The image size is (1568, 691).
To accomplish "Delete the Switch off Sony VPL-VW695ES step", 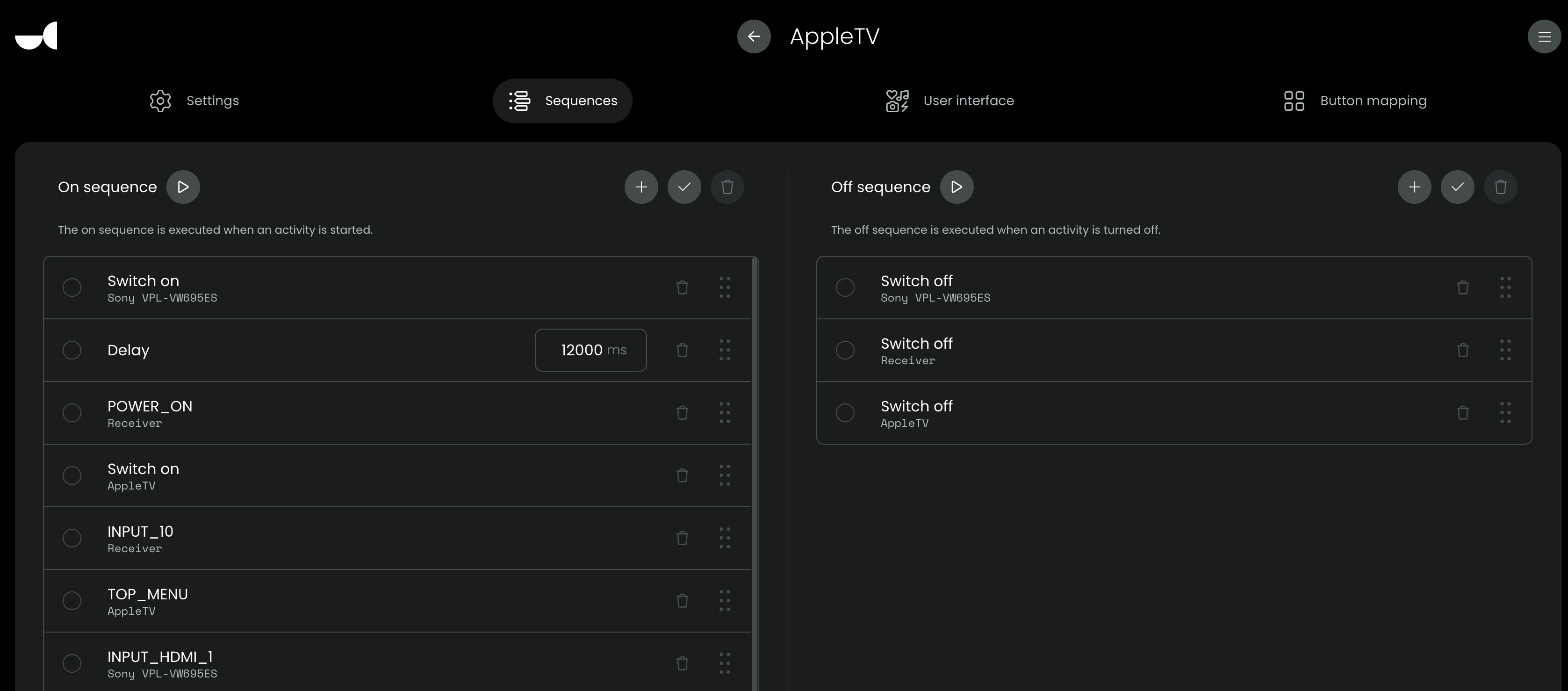I will tap(1463, 288).
